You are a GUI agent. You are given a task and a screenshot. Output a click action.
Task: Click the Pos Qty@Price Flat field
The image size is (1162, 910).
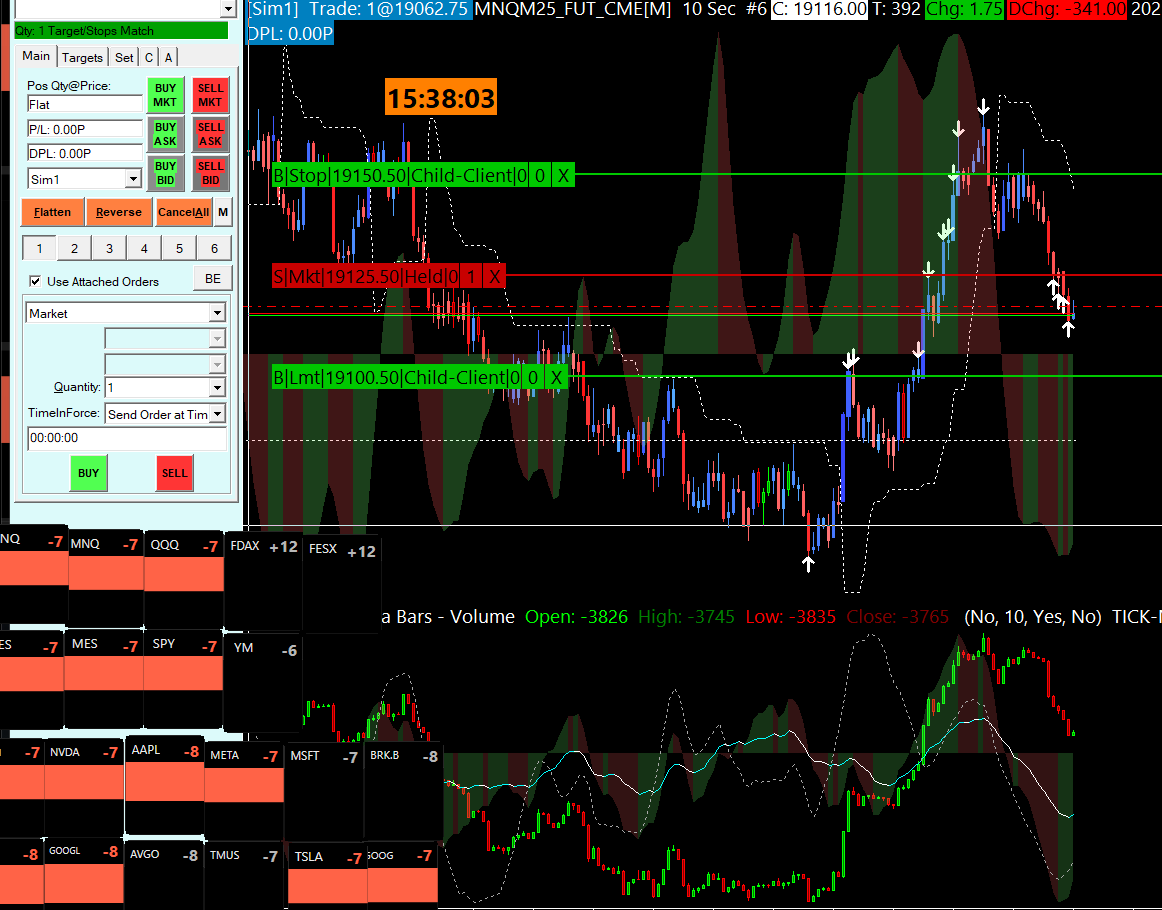pos(84,104)
